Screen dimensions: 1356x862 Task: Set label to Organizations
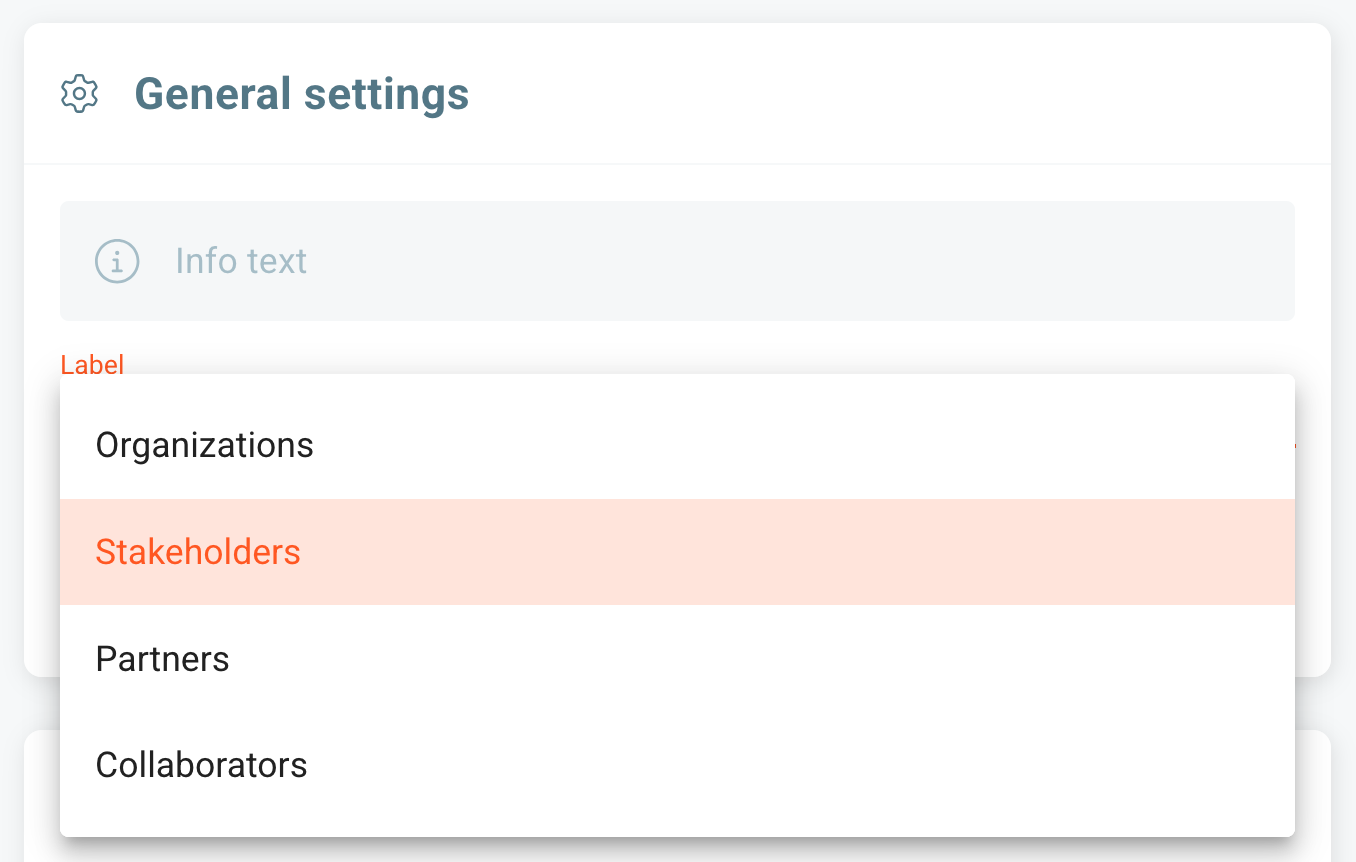(x=204, y=445)
